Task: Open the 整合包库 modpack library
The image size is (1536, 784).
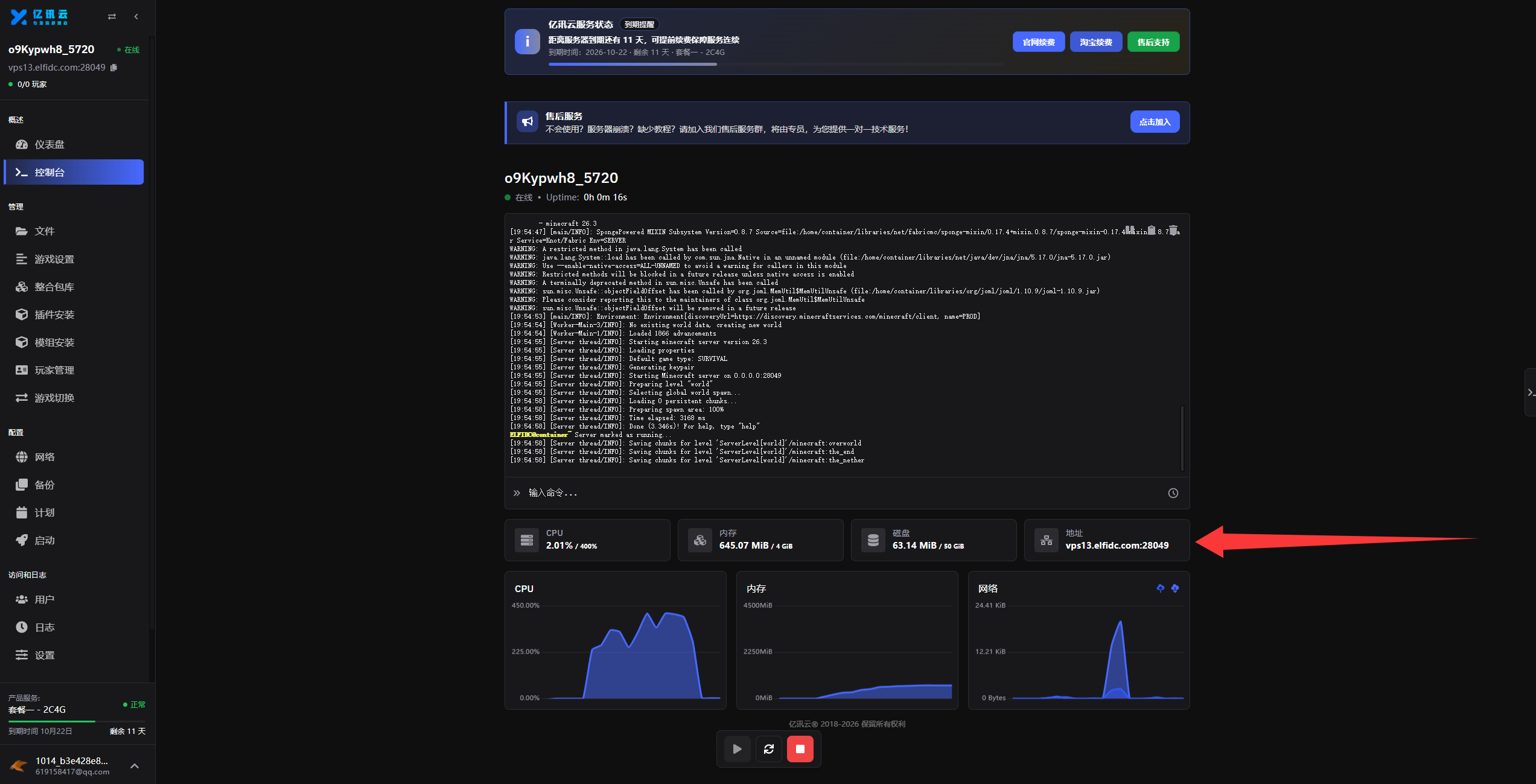Action: tap(74, 287)
